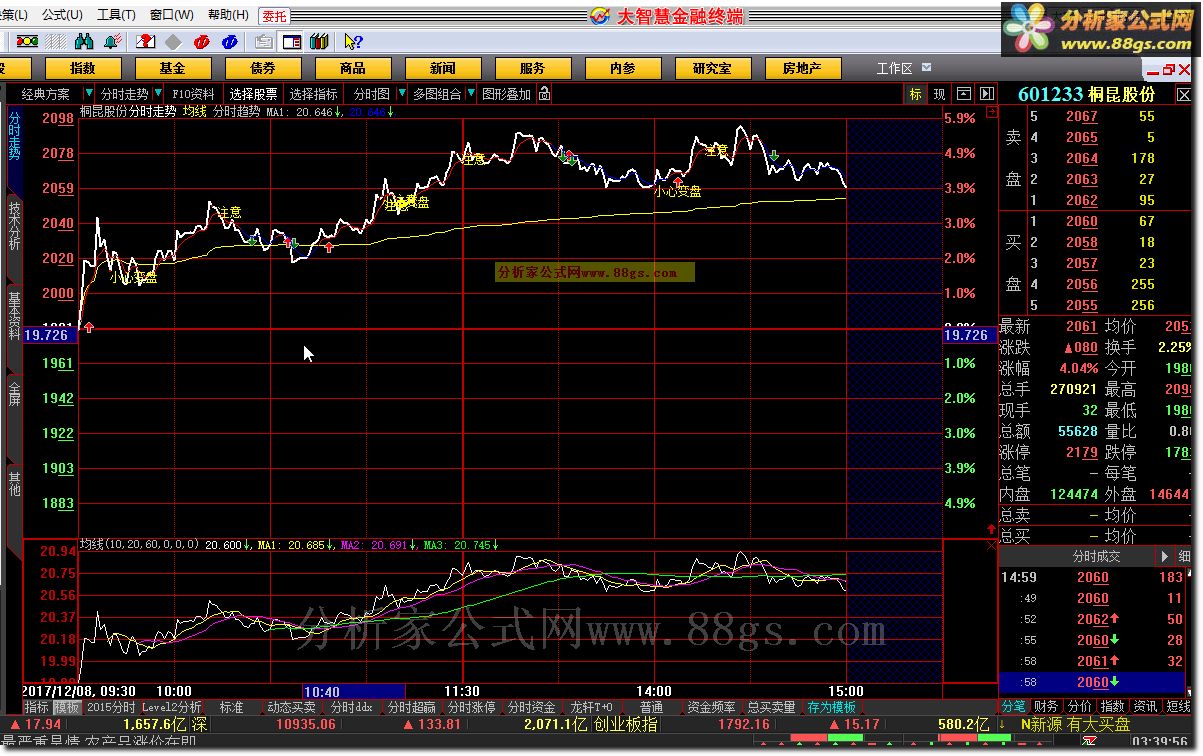Image resolution: width=1203 pixels, height=756 pixels.
Task: Open the 帮助(H) menu
Action: click(x=228, y=15)
